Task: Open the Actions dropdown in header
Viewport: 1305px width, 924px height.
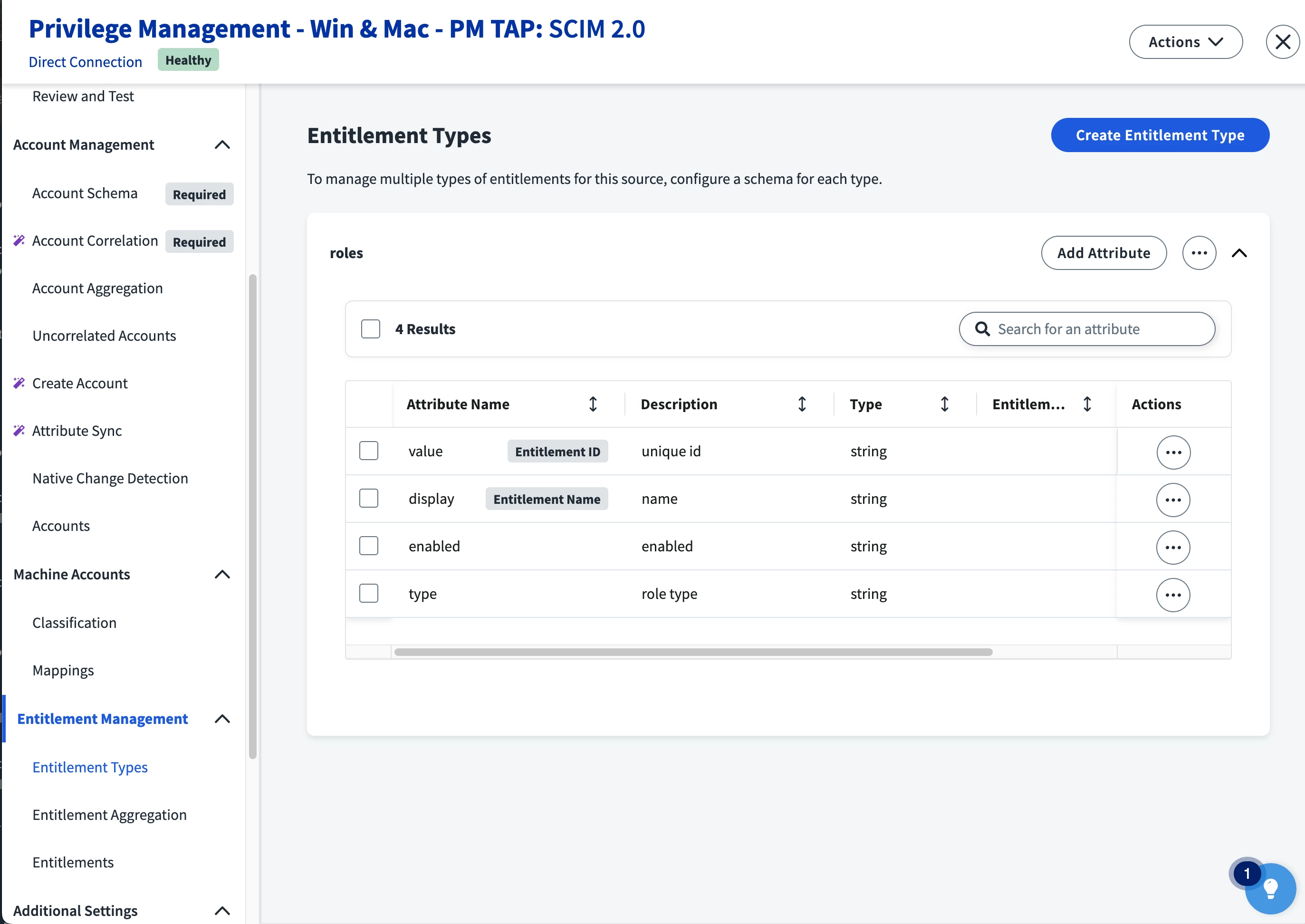Action: [1186, 42]
